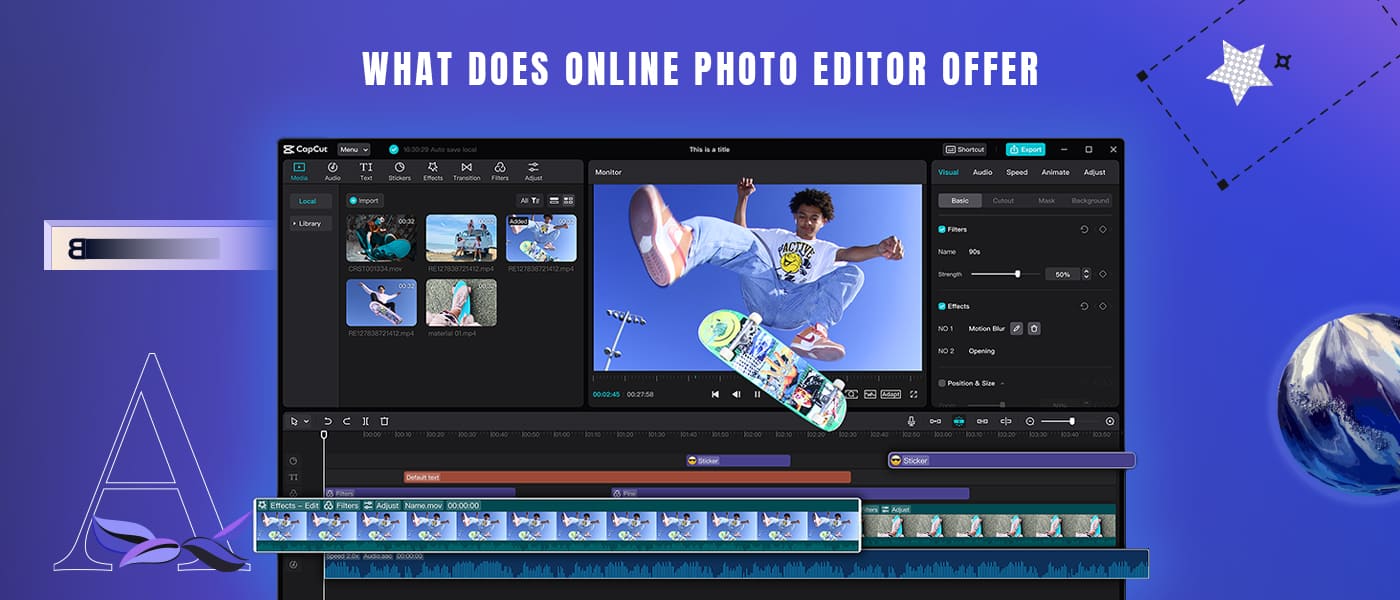Add keyframe for Effects section
1400x600 pixels.
(x=1103, y=306)
